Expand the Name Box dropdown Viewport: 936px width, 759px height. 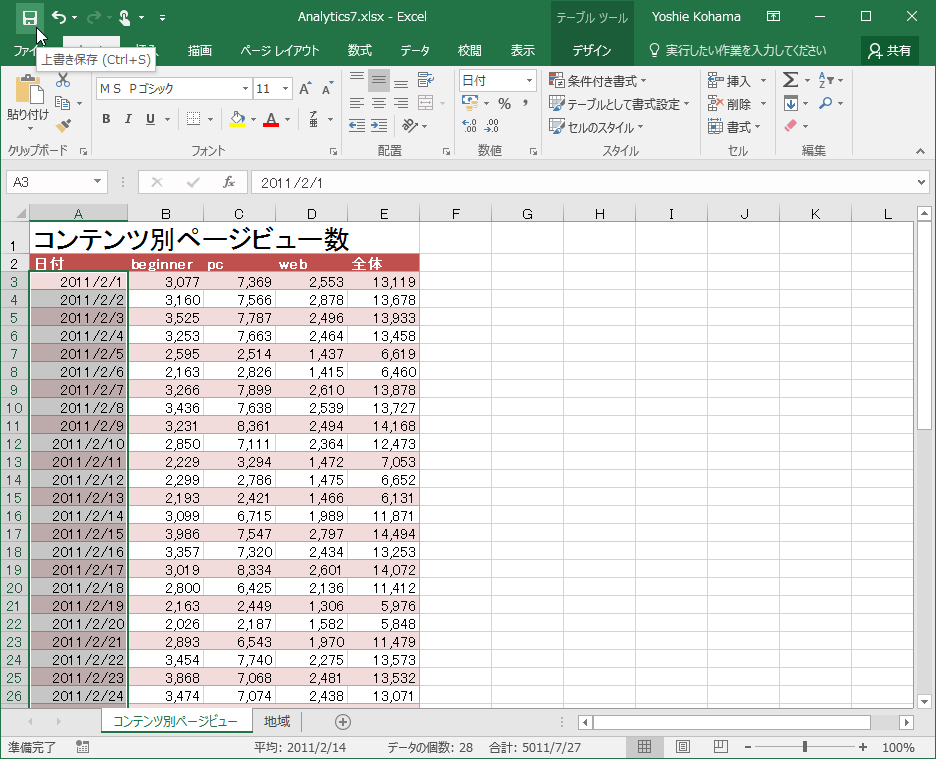[97, 182]
